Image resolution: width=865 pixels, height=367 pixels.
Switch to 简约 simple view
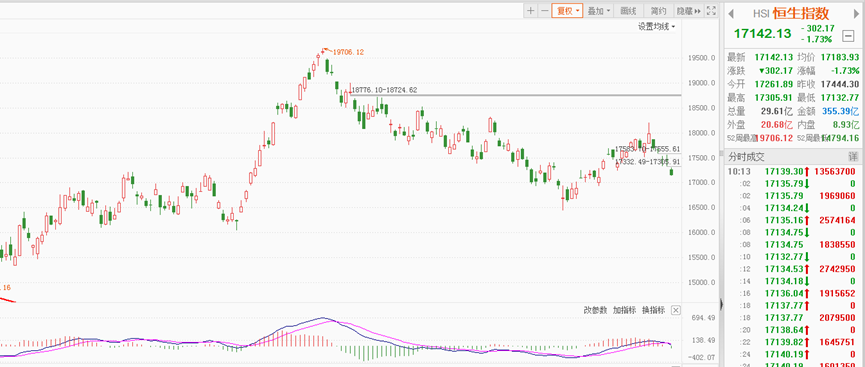(658, 10)
